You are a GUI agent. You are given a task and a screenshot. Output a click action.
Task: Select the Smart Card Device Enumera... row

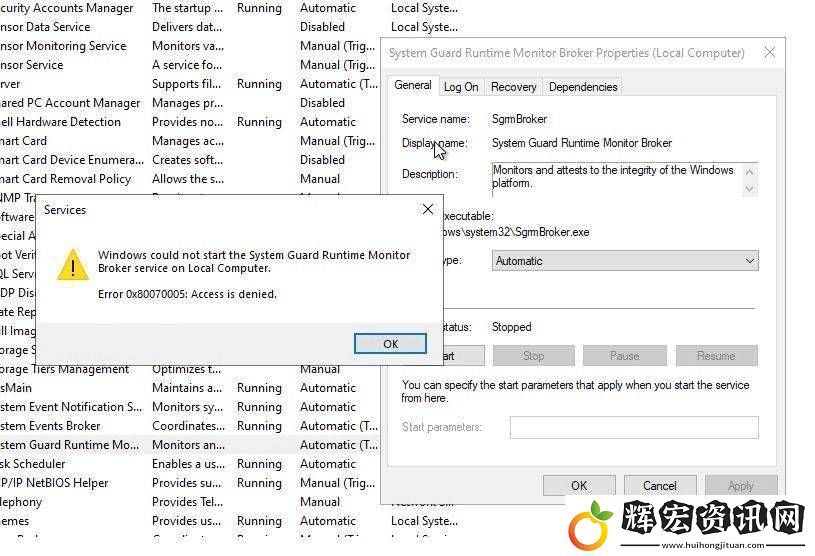pos(189,160)
